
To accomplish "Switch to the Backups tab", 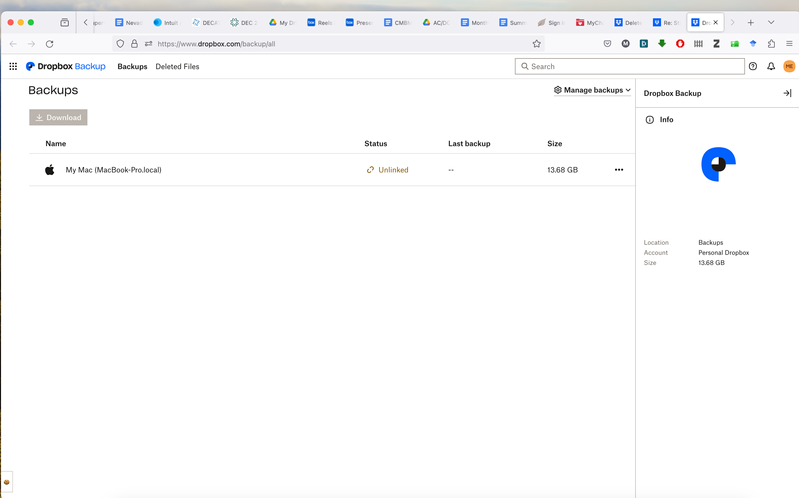I will 132,67.
